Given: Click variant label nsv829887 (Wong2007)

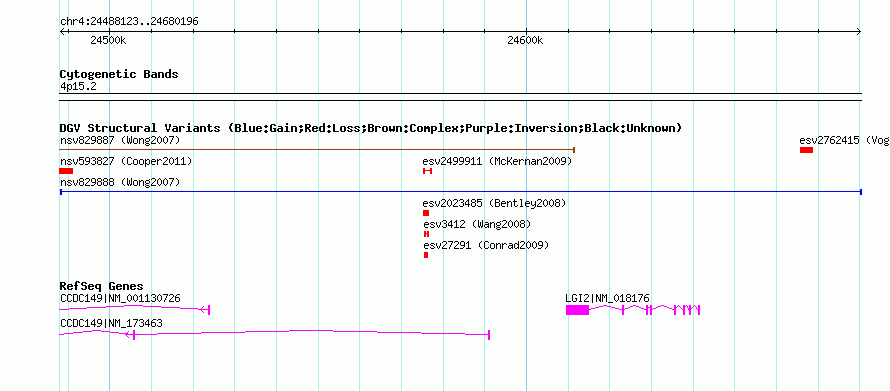Looking at the screenshot, I should coord(120,140).
